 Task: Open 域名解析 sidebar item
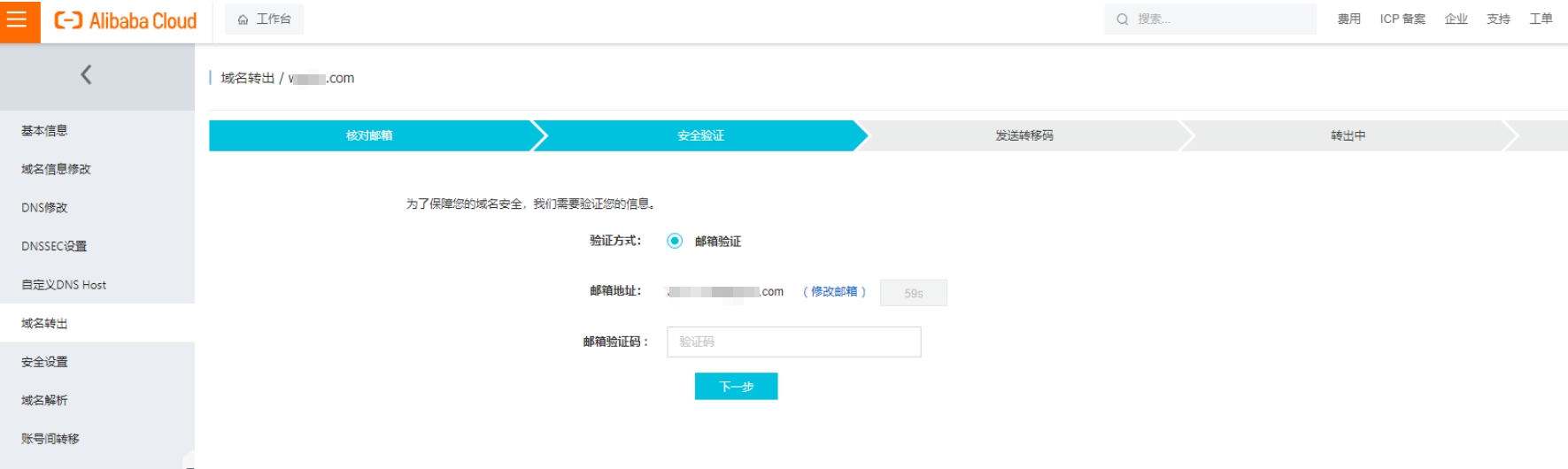click(x=44, y=400)
